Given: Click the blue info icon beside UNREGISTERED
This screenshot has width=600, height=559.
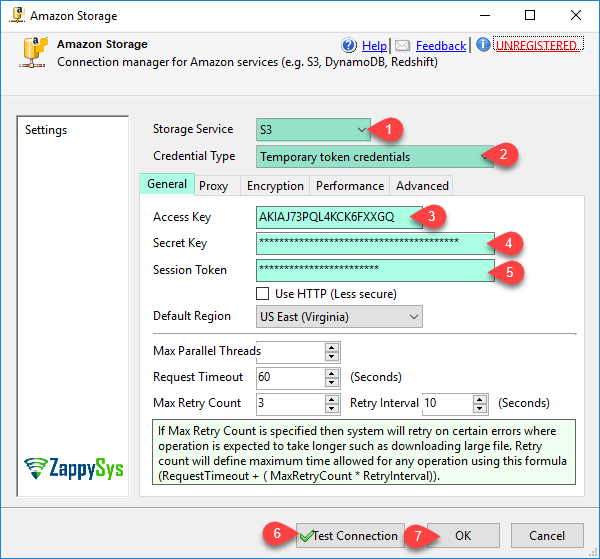Looking at the screenshot, I should (483, 45).
